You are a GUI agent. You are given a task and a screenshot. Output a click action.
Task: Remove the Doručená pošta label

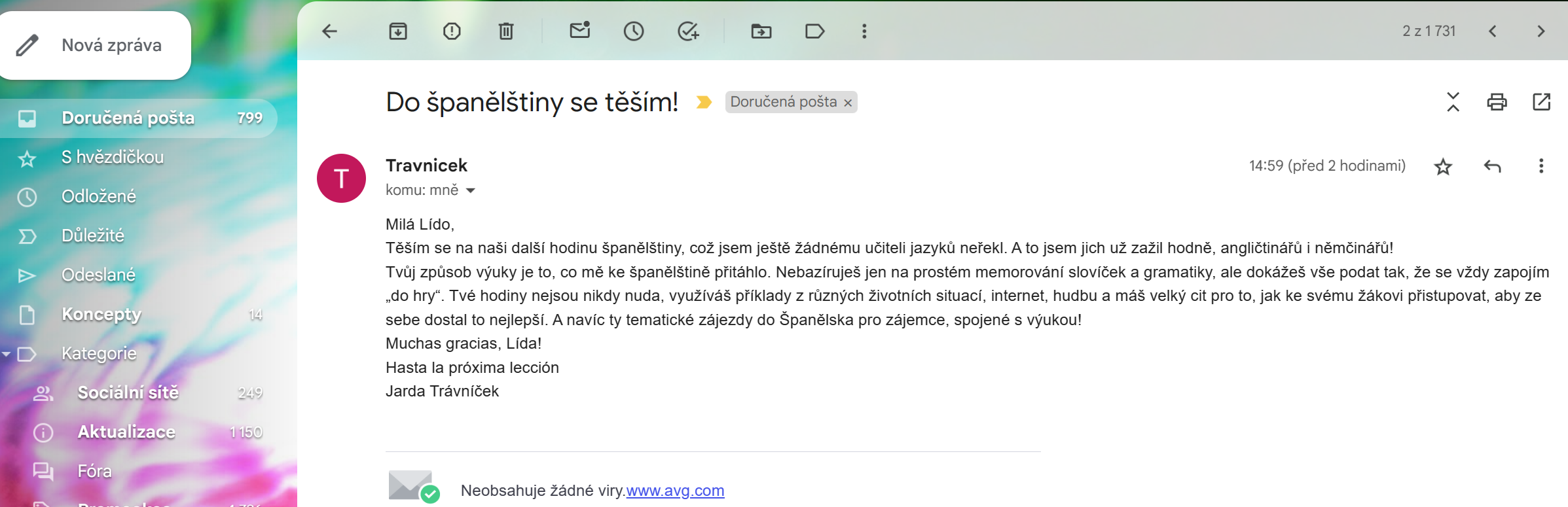click(848, 103)
